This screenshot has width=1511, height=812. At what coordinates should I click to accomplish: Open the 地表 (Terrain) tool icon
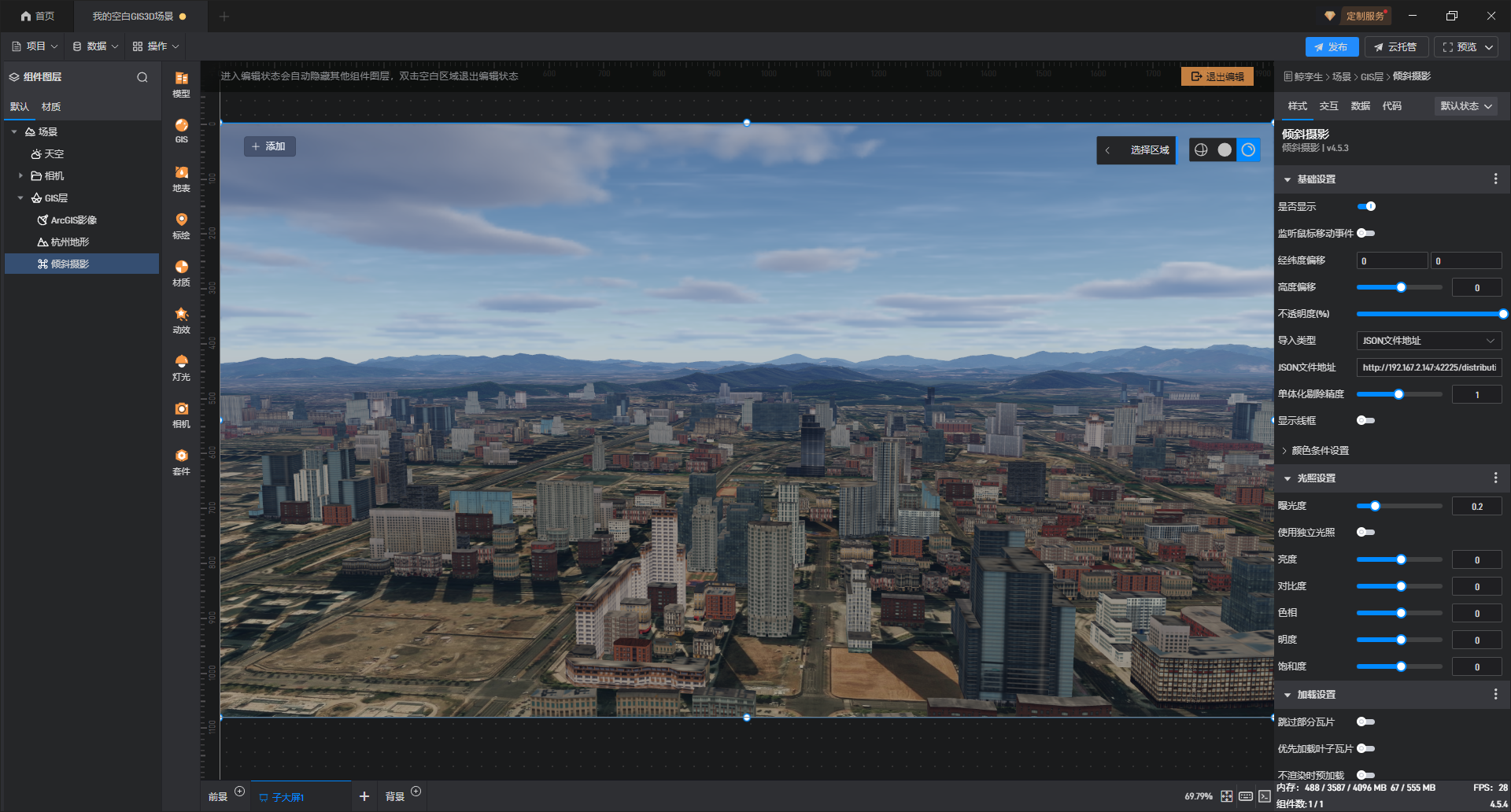point(181,177)
